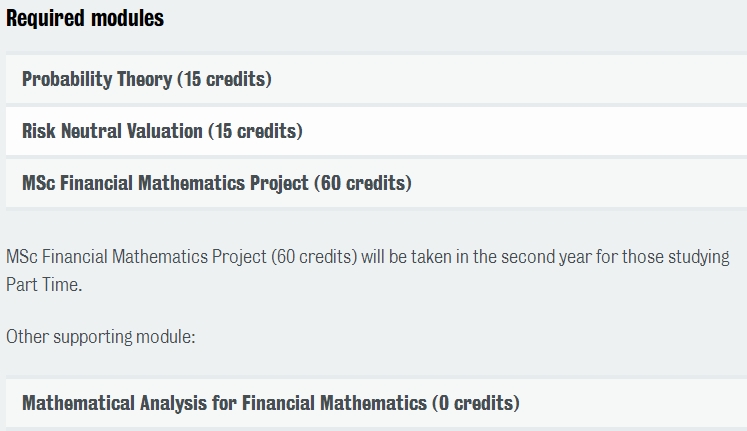Click (60 credits) in the bold project title
Image resolution: width=747 pixels, height=431 pixels.
[363, 183]
